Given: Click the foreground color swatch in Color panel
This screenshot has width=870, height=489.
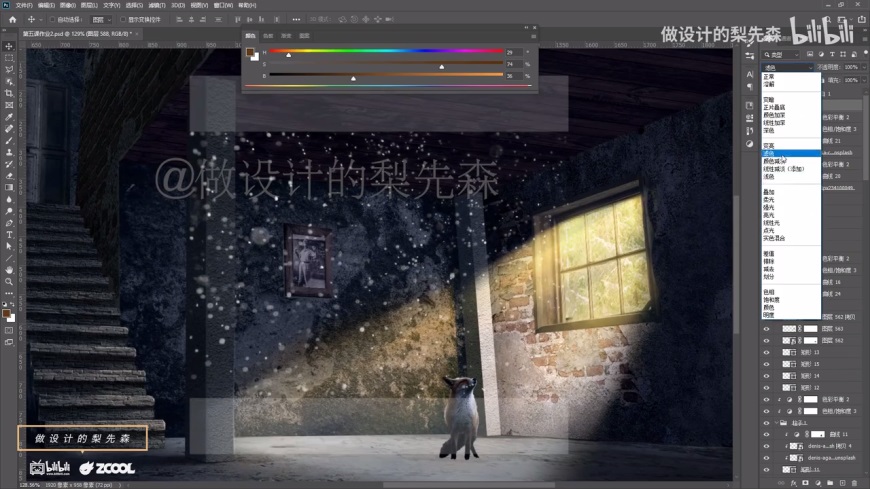Looking at the screenshot, I should [250, 52].
